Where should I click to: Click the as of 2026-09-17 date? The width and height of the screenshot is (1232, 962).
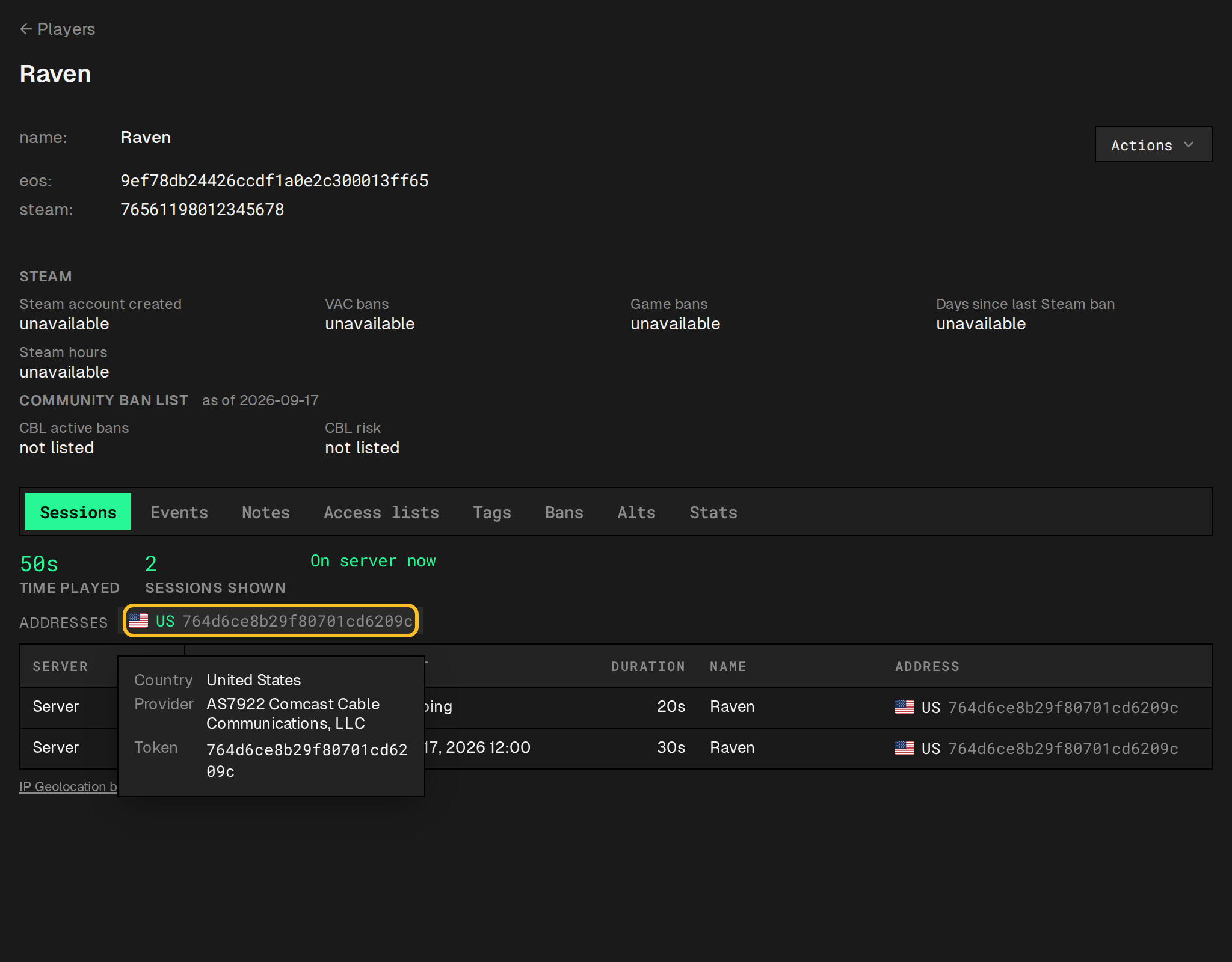260,400
